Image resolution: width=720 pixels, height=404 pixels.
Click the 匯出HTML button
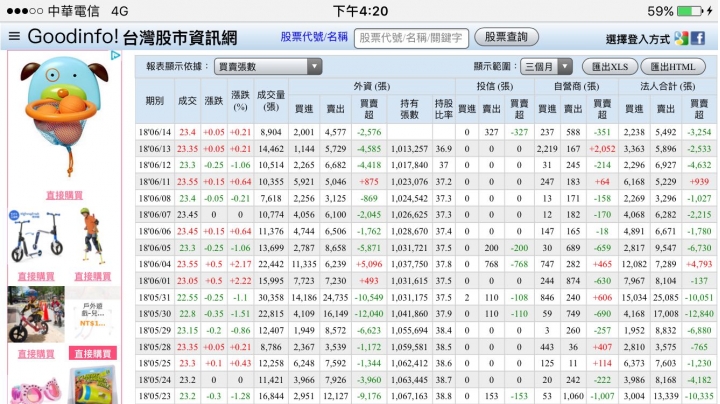pyautogui.click(x=673, y=67)
